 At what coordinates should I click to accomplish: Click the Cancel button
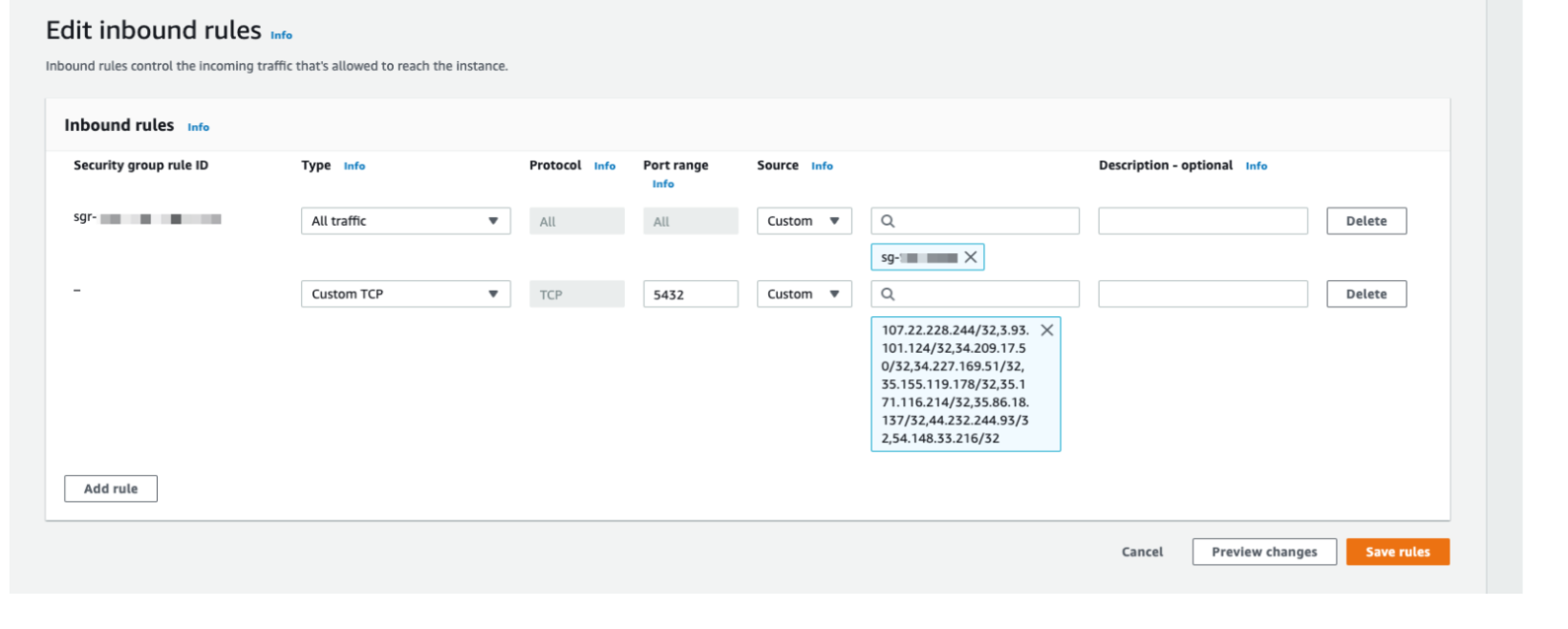point(1142,552)
